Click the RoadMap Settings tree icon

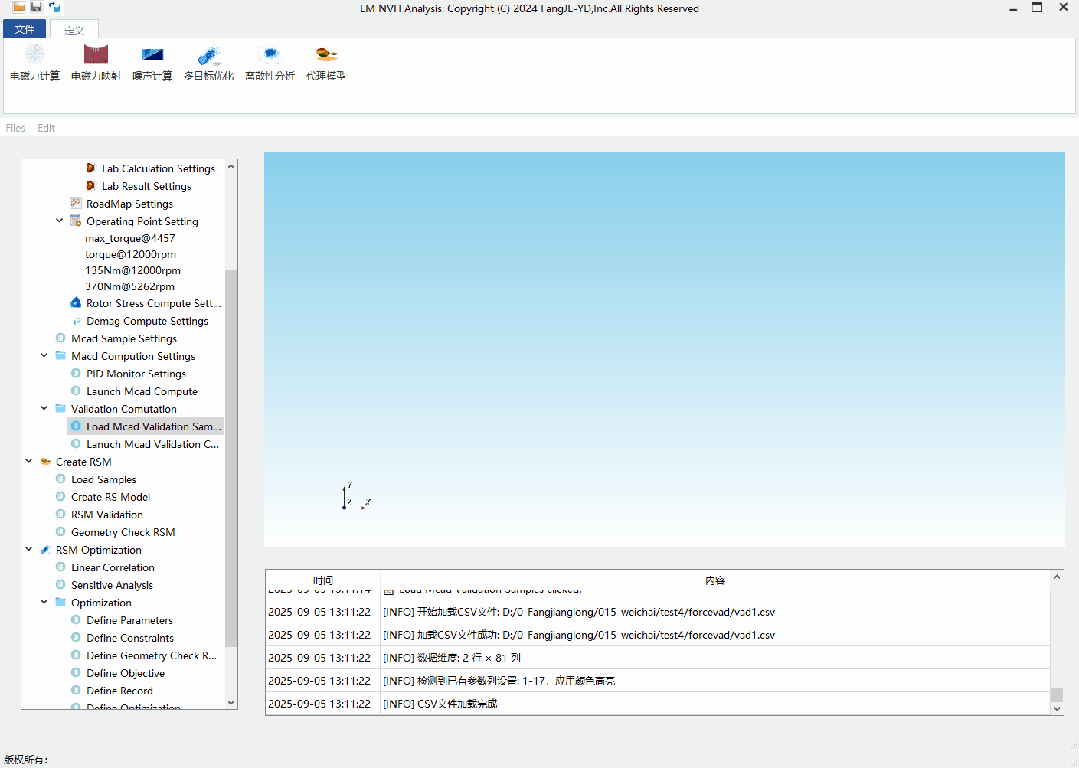pyautogui.click(x=76, y=204)
